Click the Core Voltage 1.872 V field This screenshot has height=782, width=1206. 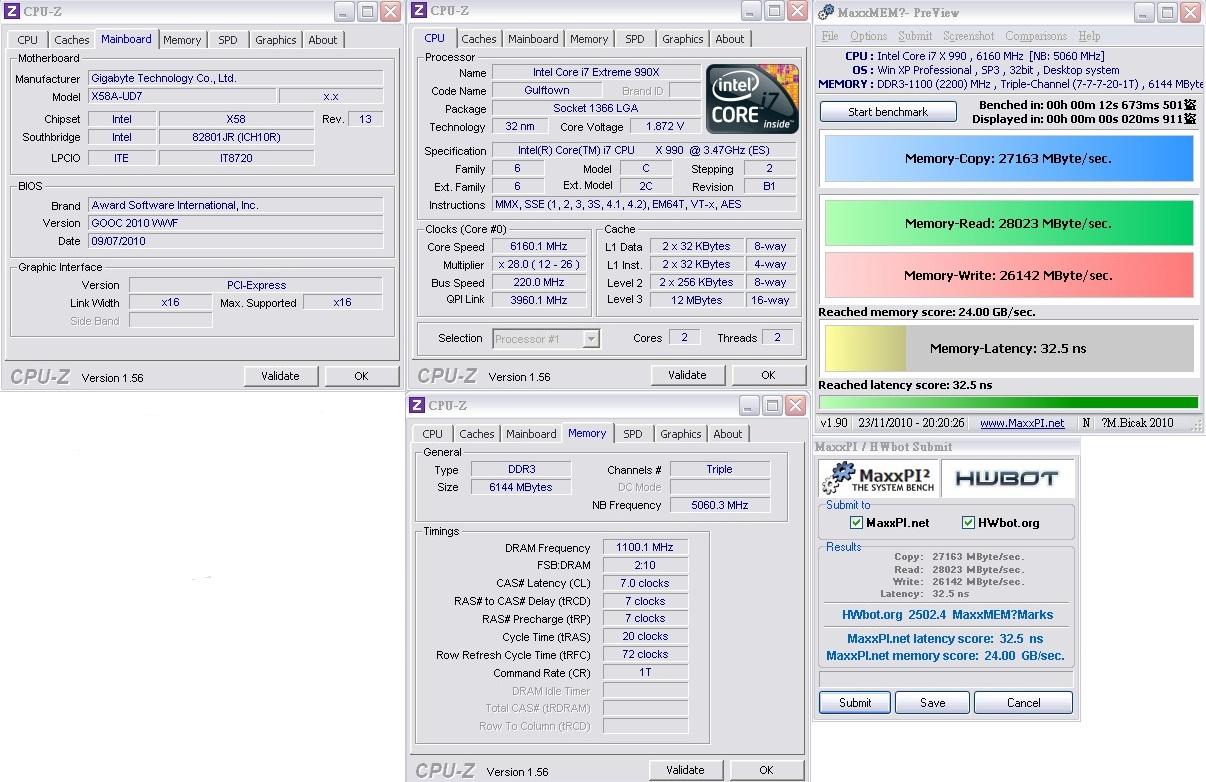[665, 127]
